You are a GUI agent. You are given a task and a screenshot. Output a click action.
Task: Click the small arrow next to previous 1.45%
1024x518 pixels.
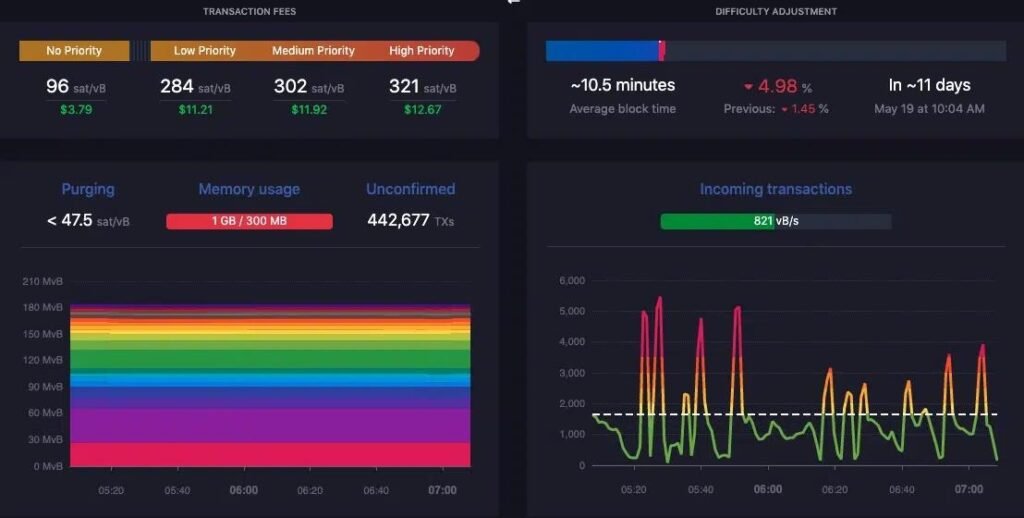click(x=784, y=109)
